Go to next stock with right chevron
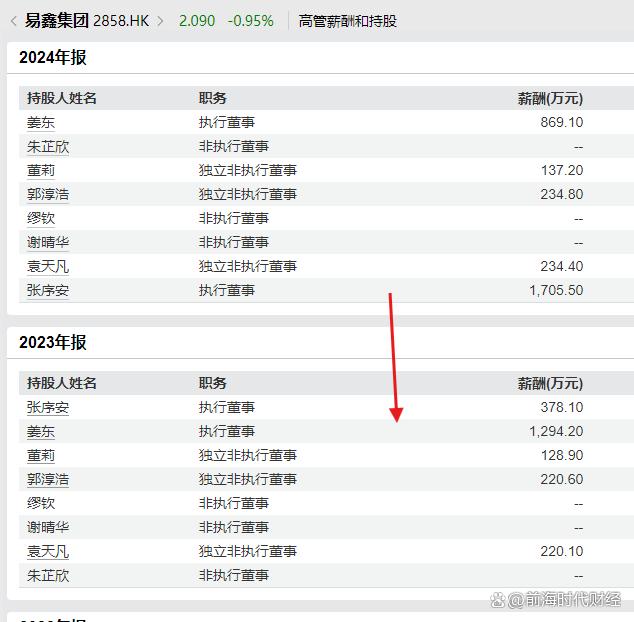The image size is (634, 622). [160, 21]
